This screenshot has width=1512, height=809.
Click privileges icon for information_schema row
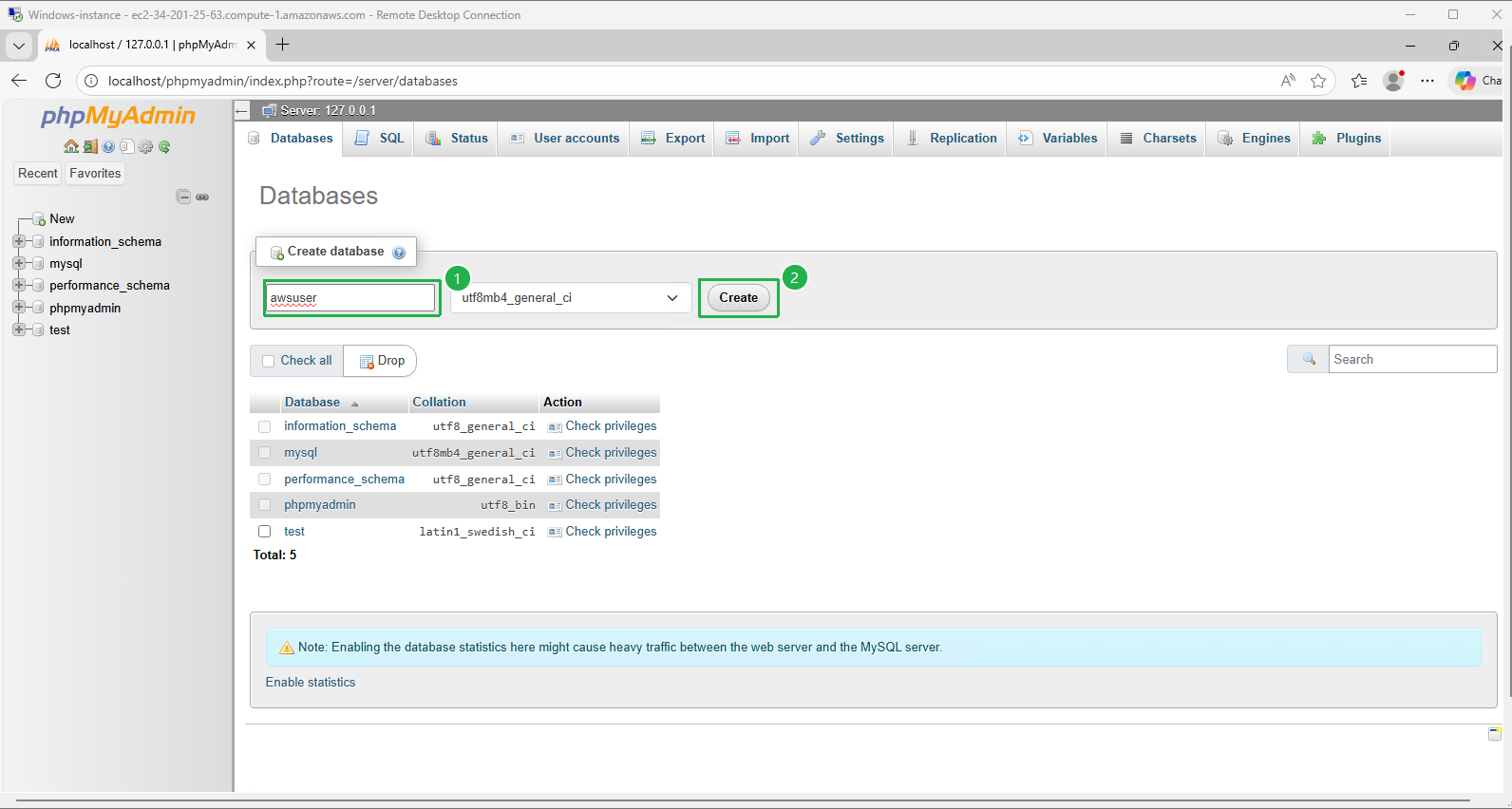click(555, 427)
